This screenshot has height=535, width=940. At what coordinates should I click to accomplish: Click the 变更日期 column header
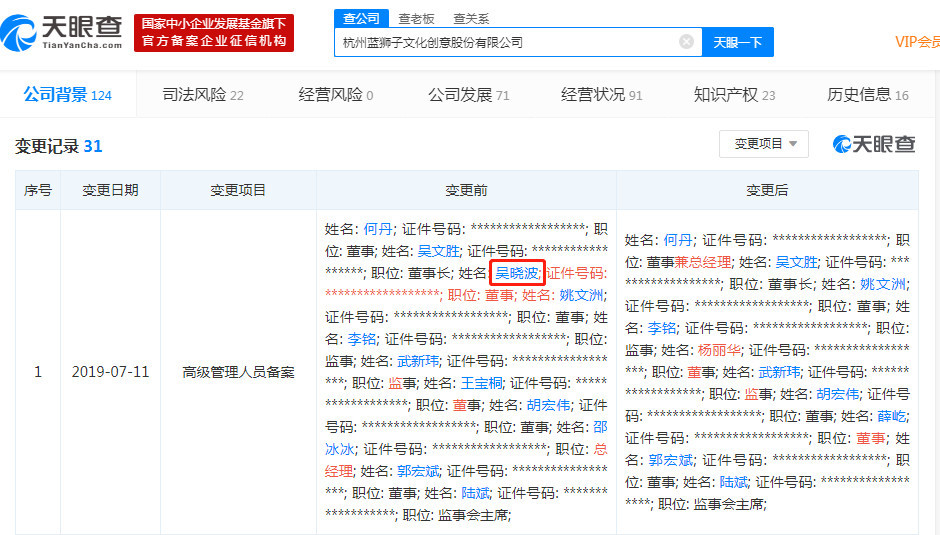coord(110,190)
